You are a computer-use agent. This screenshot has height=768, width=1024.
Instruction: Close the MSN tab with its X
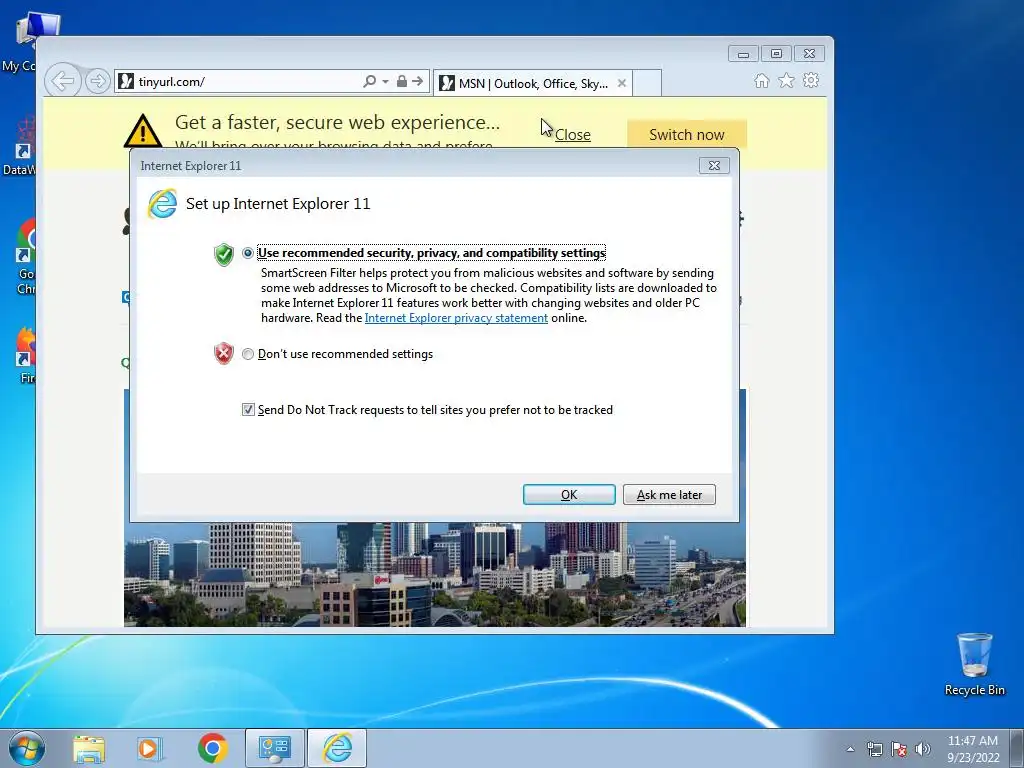[622, 83]
